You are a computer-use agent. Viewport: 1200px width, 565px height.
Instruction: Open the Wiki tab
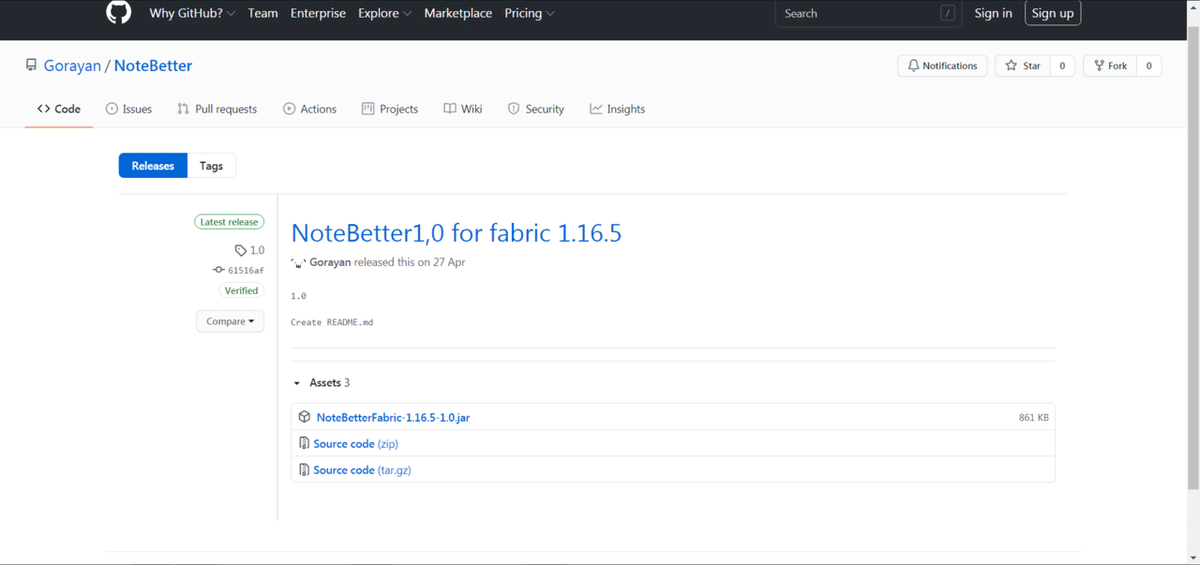(463, 109)
